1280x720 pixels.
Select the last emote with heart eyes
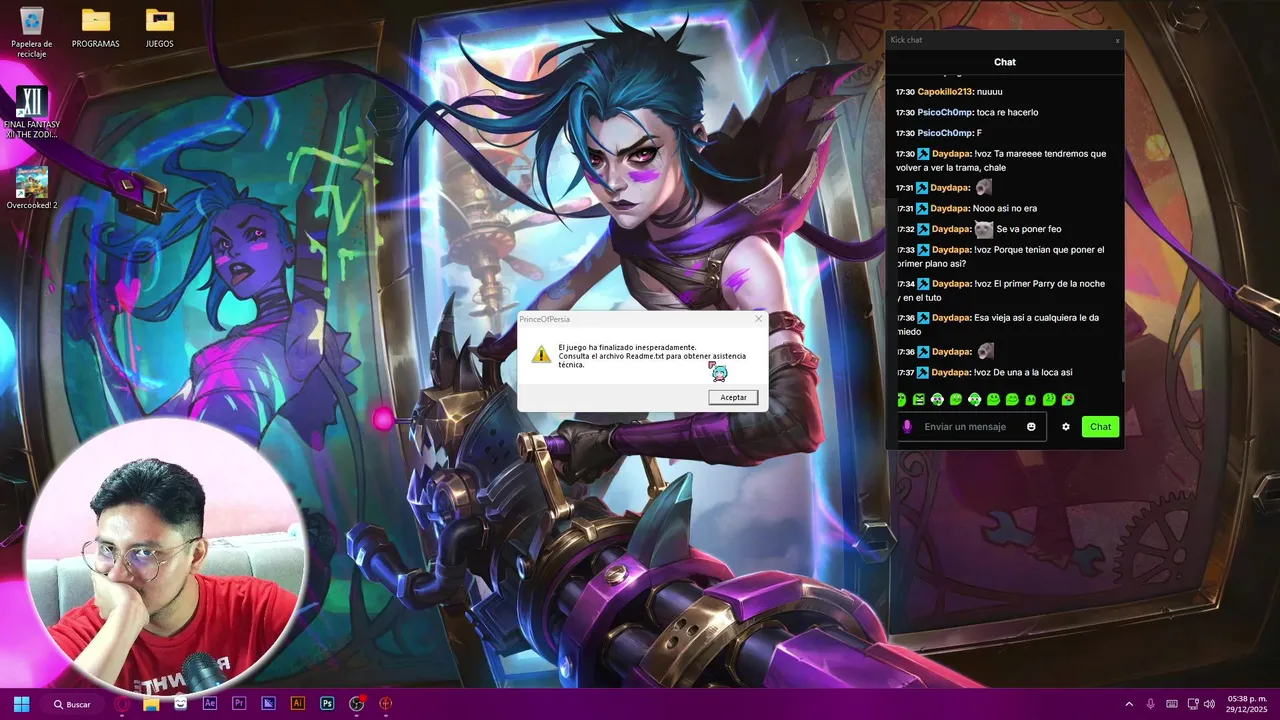click(x=1068, y=400)
